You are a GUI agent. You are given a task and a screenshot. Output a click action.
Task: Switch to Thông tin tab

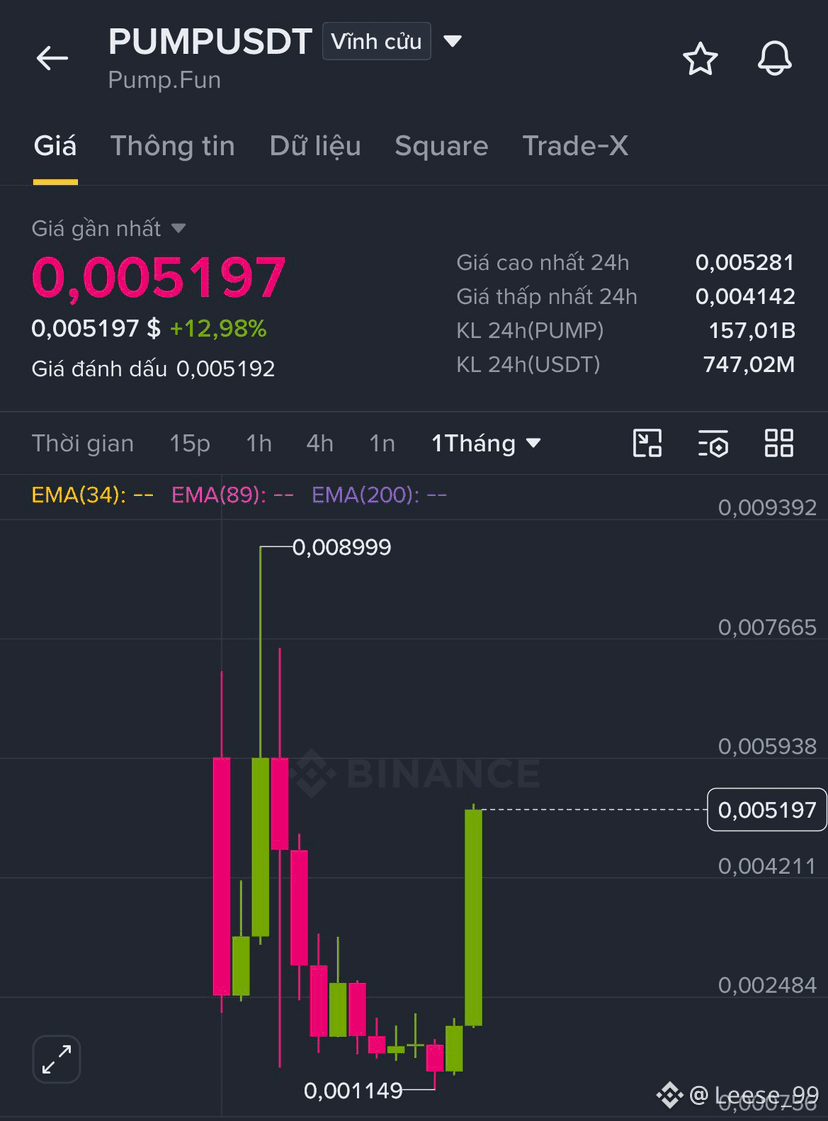click(x=172, y=146)
